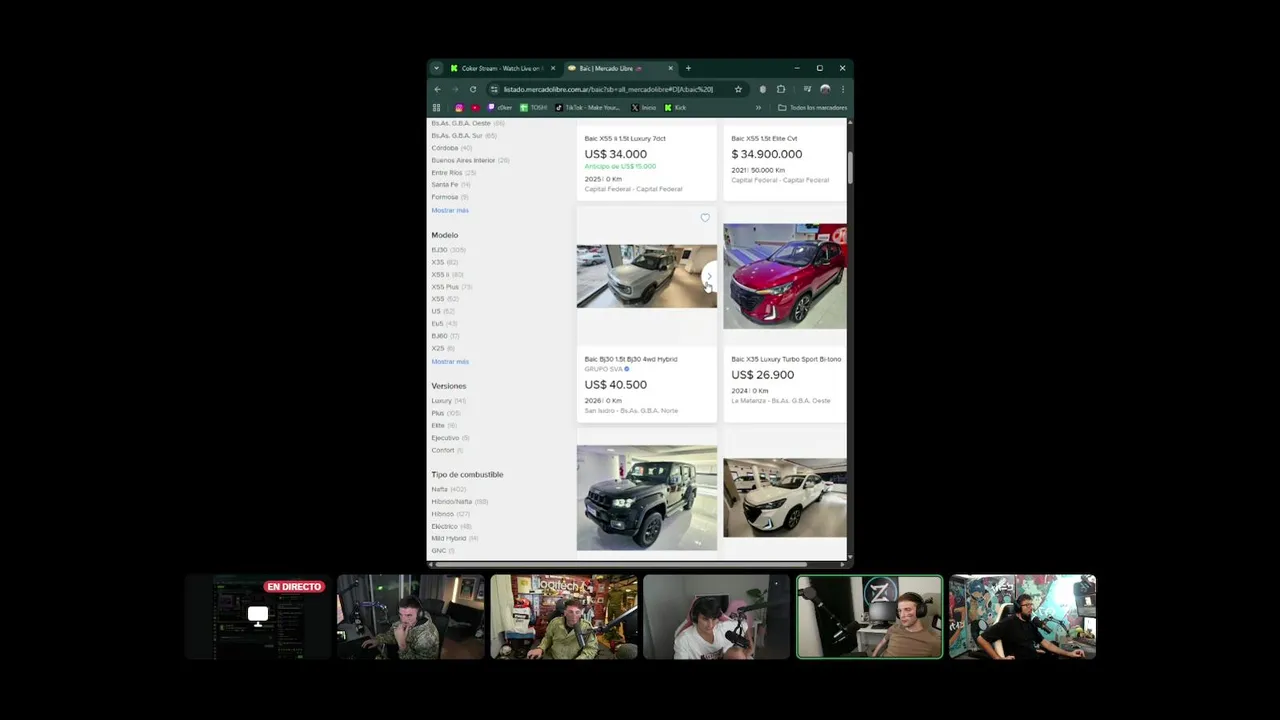Open the apps grid in the bookmarks bar
The image size is (1280, 720).
[436, 107]
